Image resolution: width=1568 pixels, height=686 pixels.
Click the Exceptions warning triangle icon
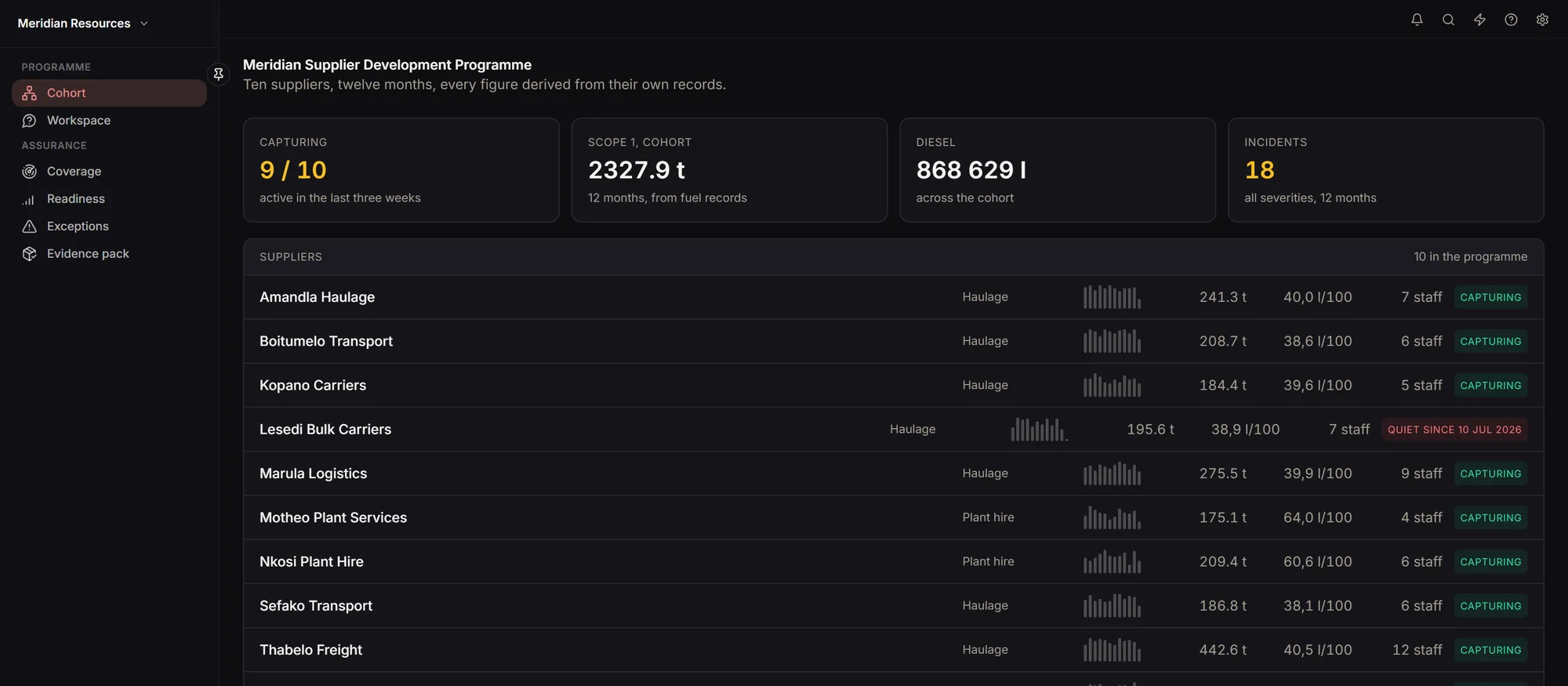click(x=30, y=227)
